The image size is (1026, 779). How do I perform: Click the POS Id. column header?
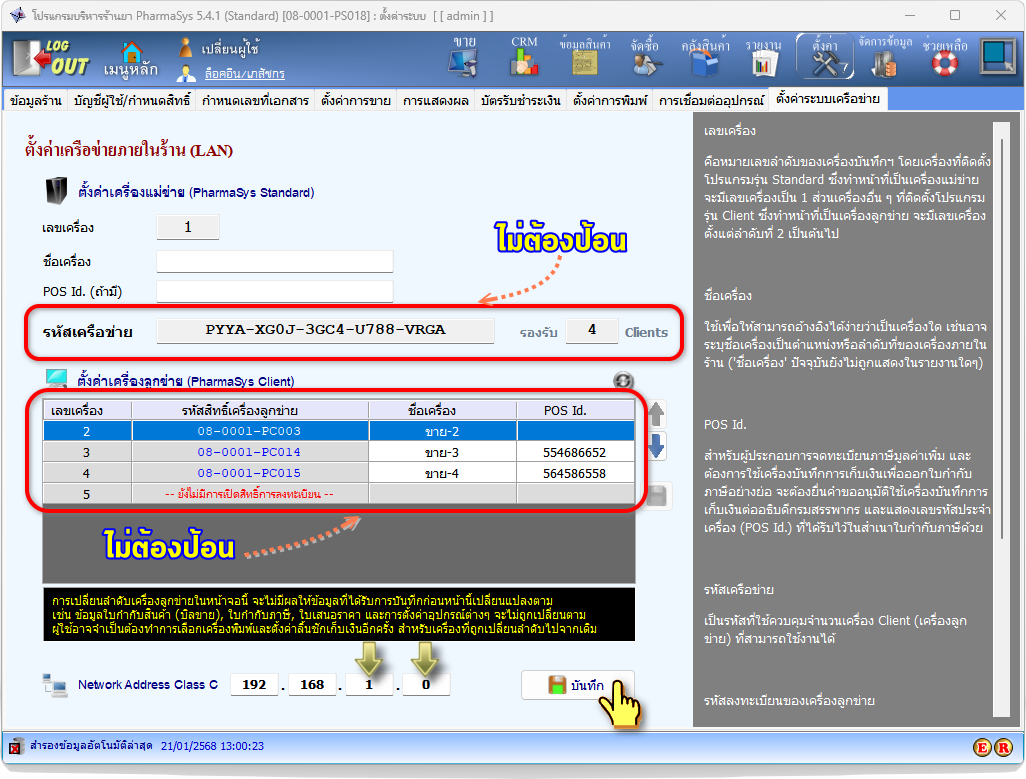pyautogui.click(x=575, y=410)
